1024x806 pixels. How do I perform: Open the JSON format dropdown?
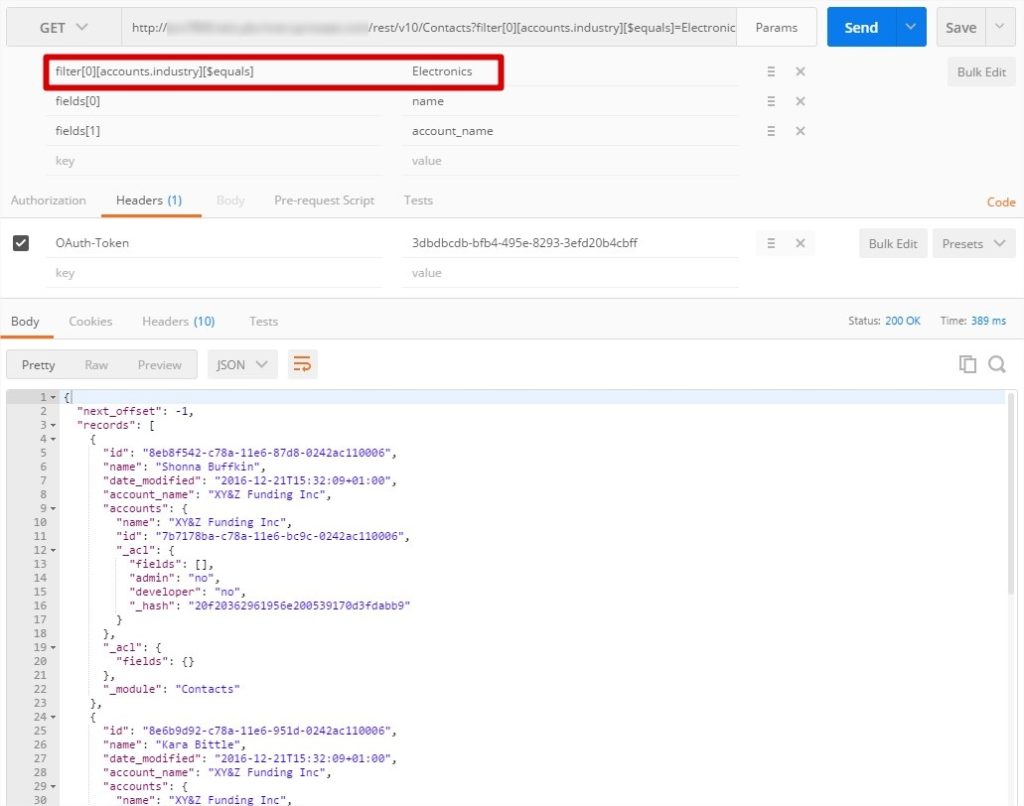coord(242,365)
